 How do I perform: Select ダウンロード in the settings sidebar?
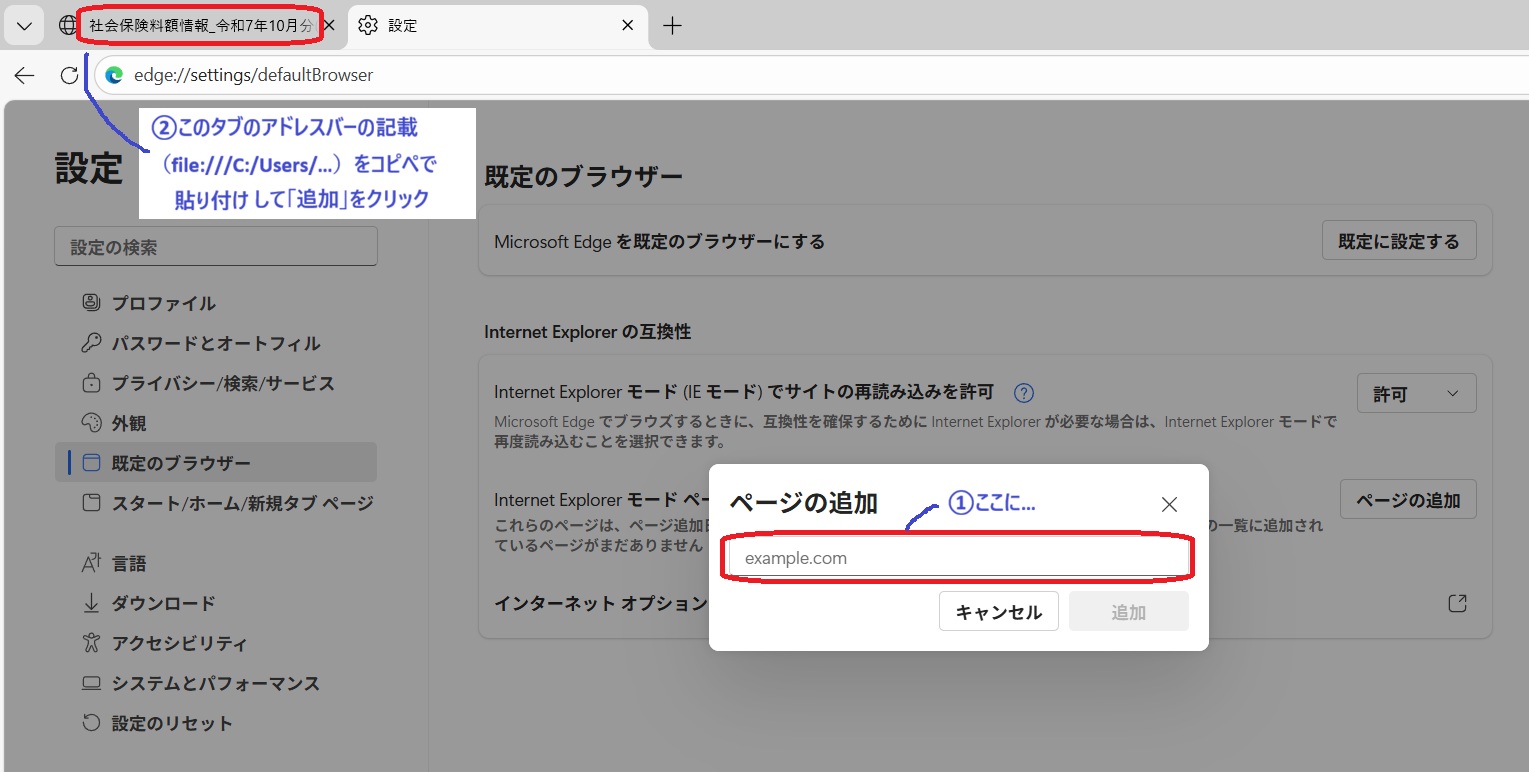tap(163, 603)
